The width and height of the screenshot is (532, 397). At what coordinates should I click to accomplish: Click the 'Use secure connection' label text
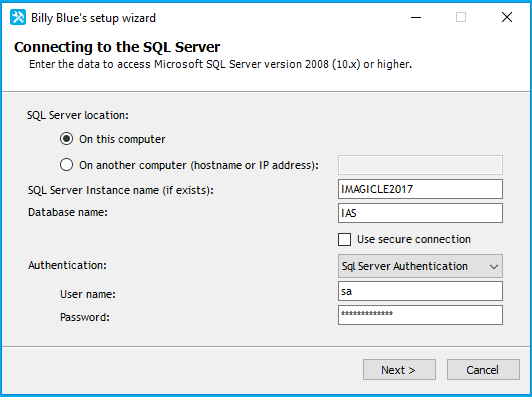click(x=414, y=239)
